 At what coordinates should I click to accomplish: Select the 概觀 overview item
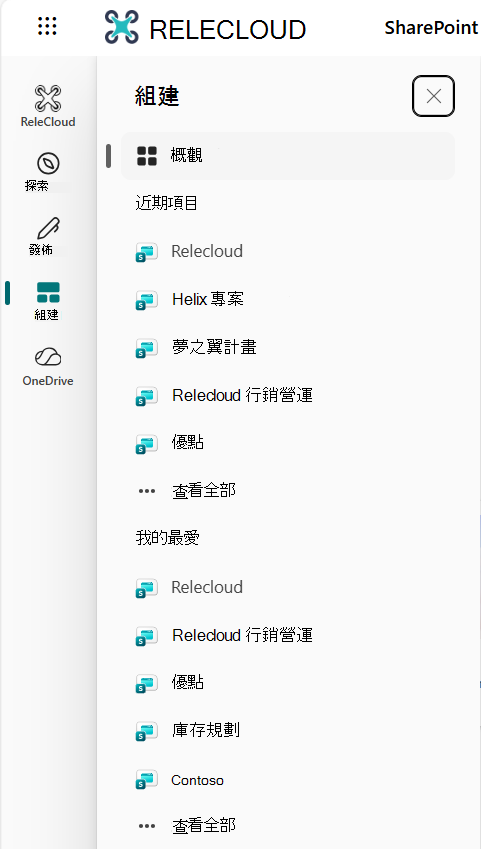tap(288, 156)
